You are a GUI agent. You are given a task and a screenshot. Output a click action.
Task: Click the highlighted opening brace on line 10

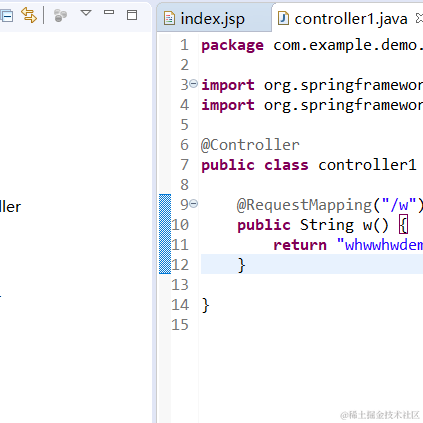pos(403,225)
